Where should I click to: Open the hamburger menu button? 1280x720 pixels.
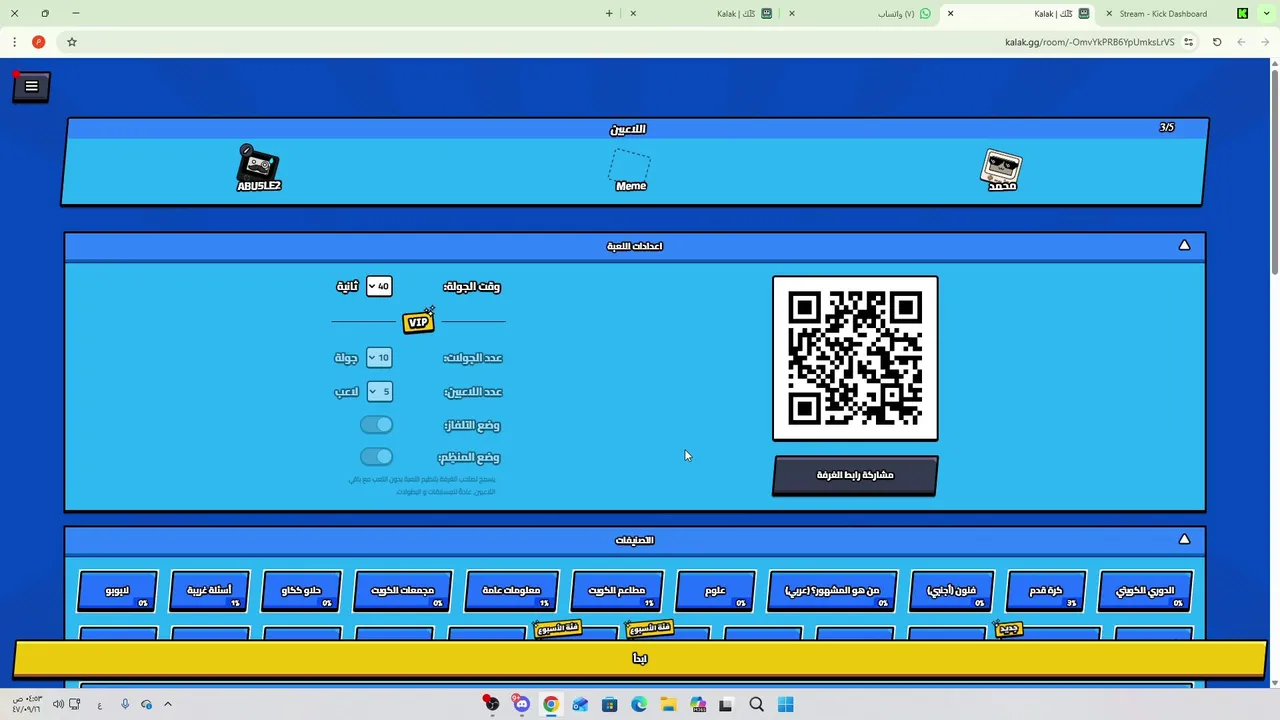point(31,87)
